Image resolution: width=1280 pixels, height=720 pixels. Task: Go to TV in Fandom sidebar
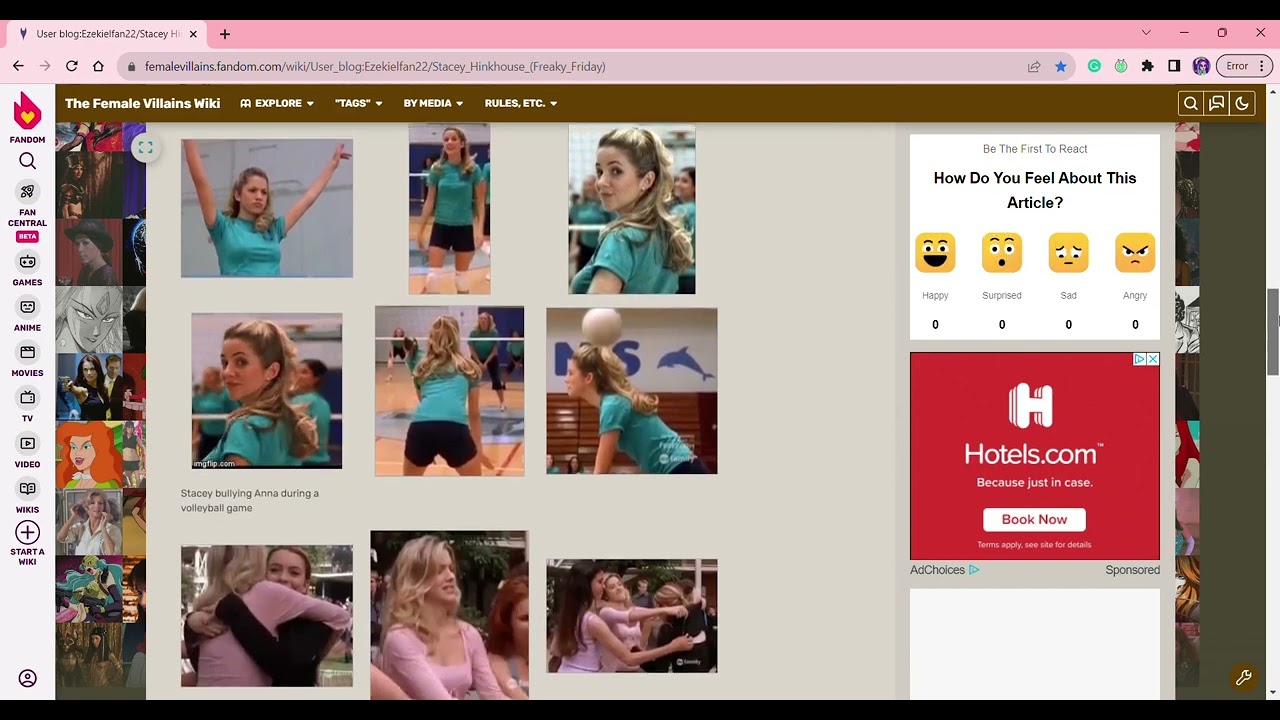point(27,406)
